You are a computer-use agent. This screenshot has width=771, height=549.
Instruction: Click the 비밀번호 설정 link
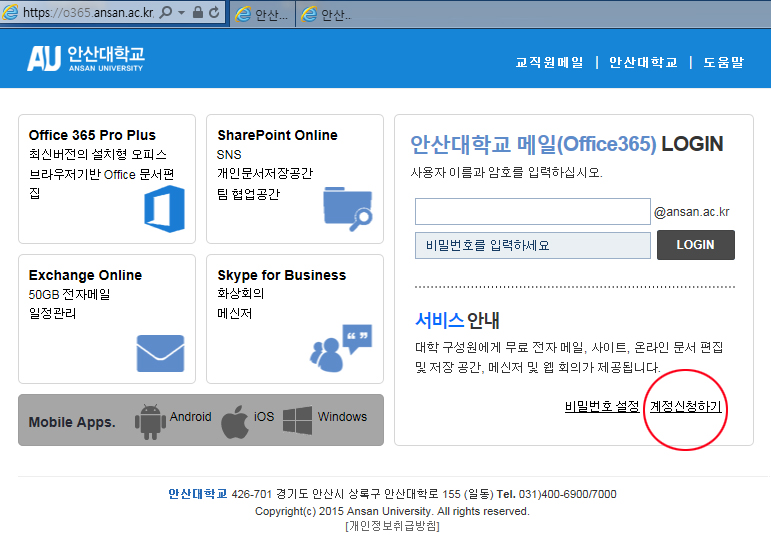pyautogui.click(x=601, y=406)
